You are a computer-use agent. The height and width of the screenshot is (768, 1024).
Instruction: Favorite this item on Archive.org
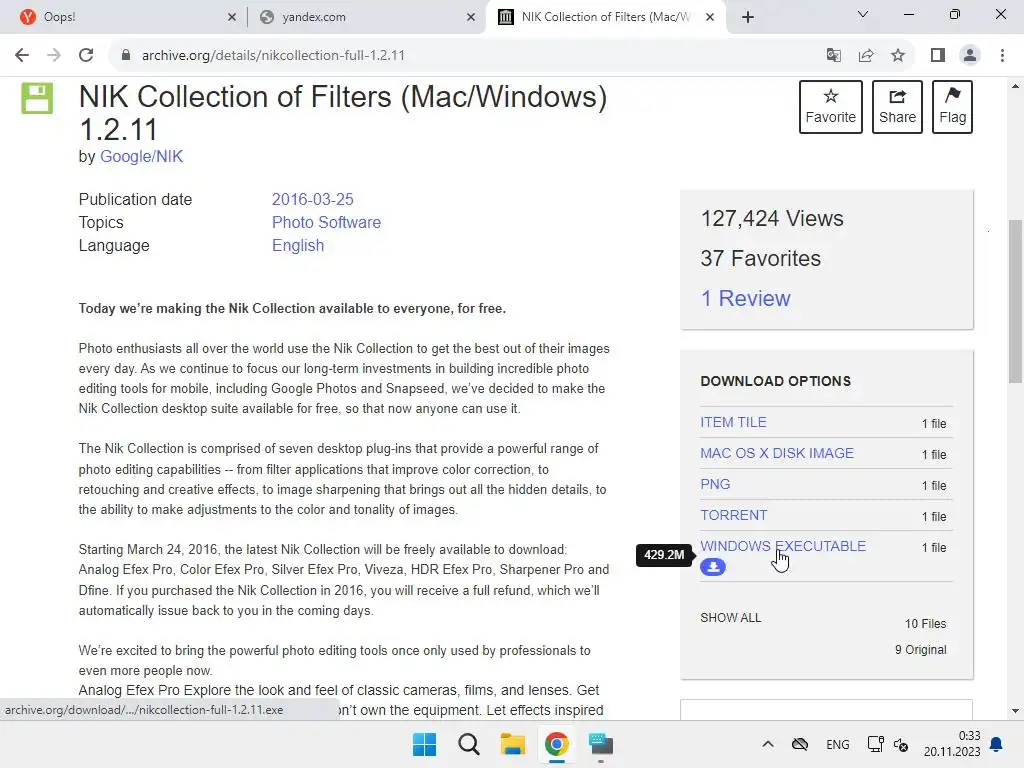831,107
